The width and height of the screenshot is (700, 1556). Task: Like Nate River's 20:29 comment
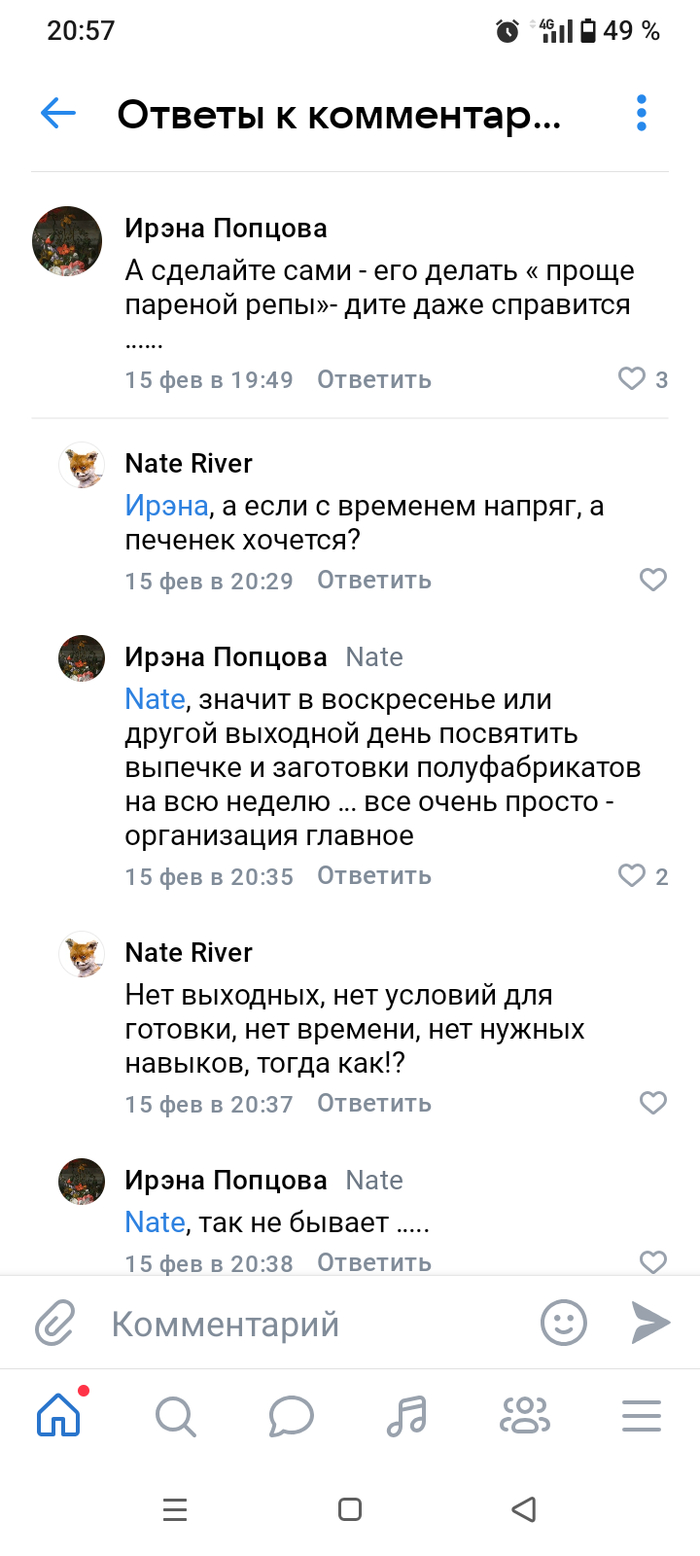(x=653, y=580)
